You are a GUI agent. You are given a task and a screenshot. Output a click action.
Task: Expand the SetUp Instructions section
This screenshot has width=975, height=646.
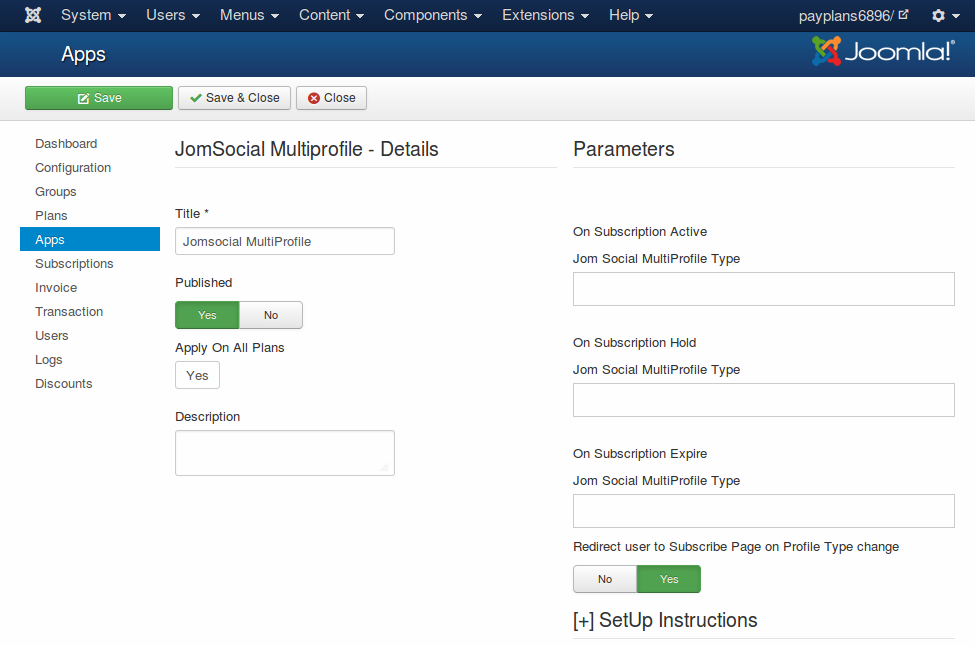[x=665, y=621]
